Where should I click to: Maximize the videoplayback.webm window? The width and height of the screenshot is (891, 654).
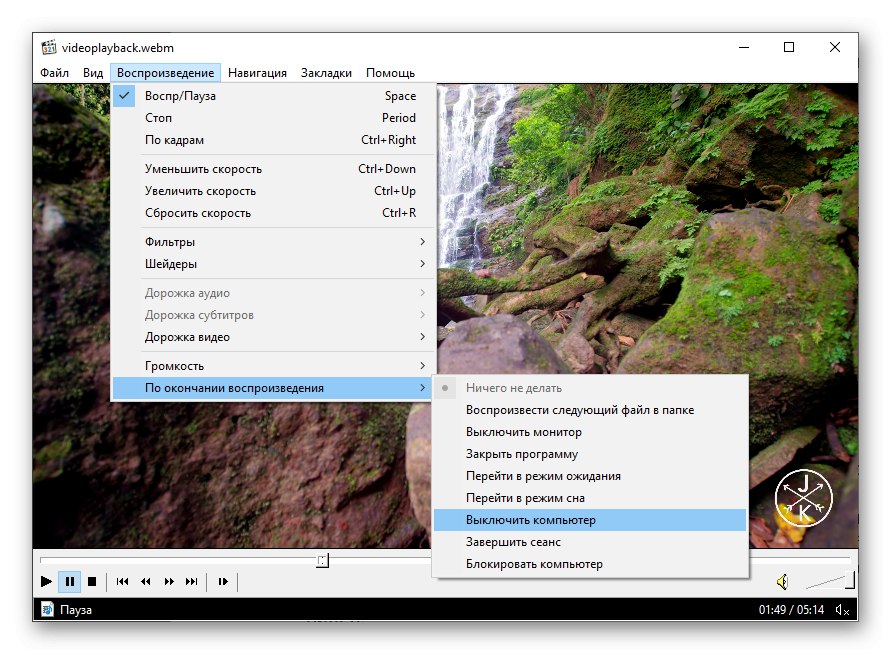click(x=789, y=47)
